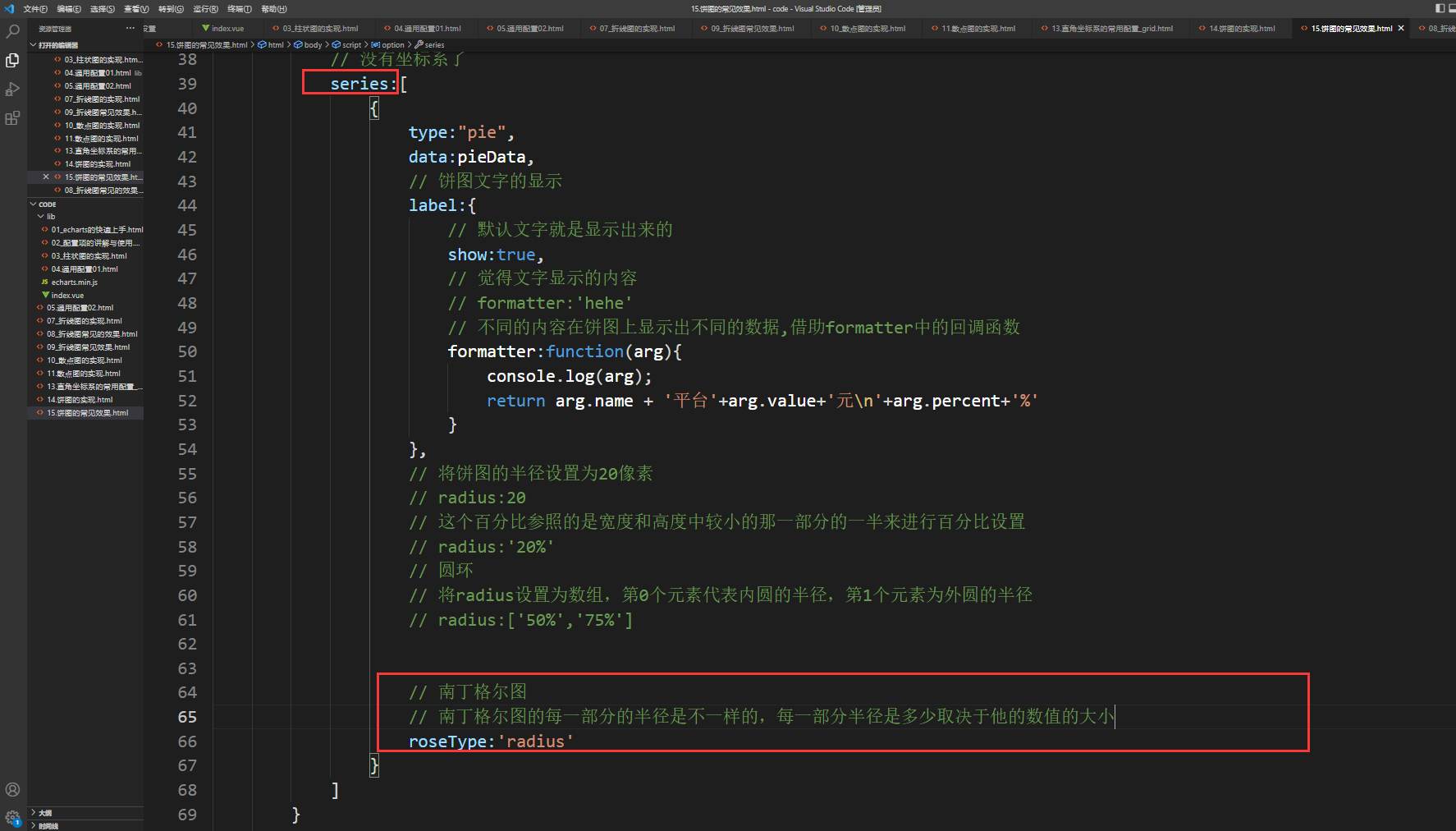The height and width of the screenshot is (831, 1456).
Task: Open the 帮助(H) menu
Action: (274, 9)
